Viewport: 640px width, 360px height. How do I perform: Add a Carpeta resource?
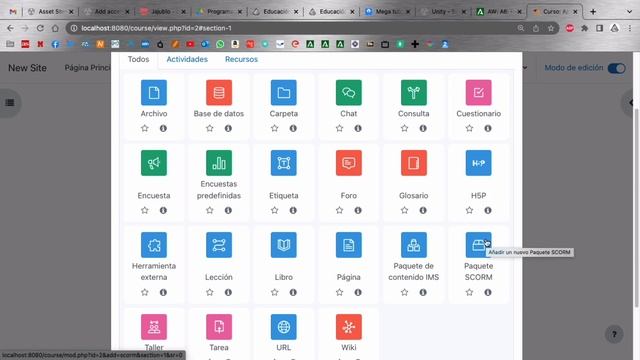click(x=284, y=92)
